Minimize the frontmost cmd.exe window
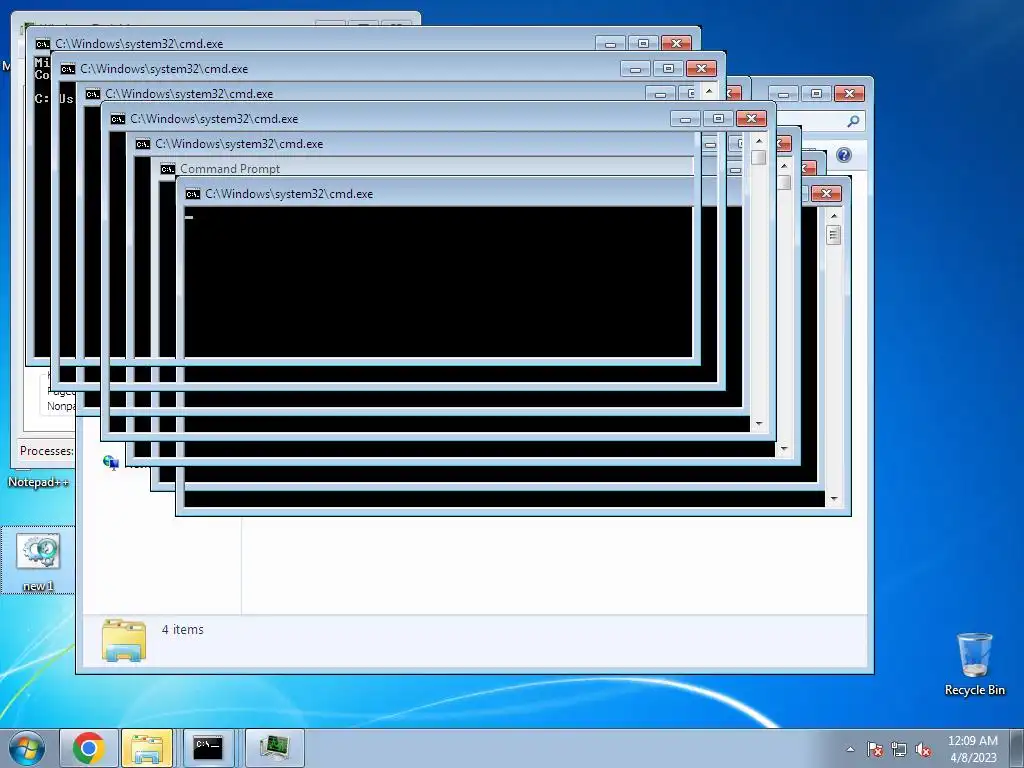The image size is (1024, 768). pyautogui.click(x=610, y=44)
